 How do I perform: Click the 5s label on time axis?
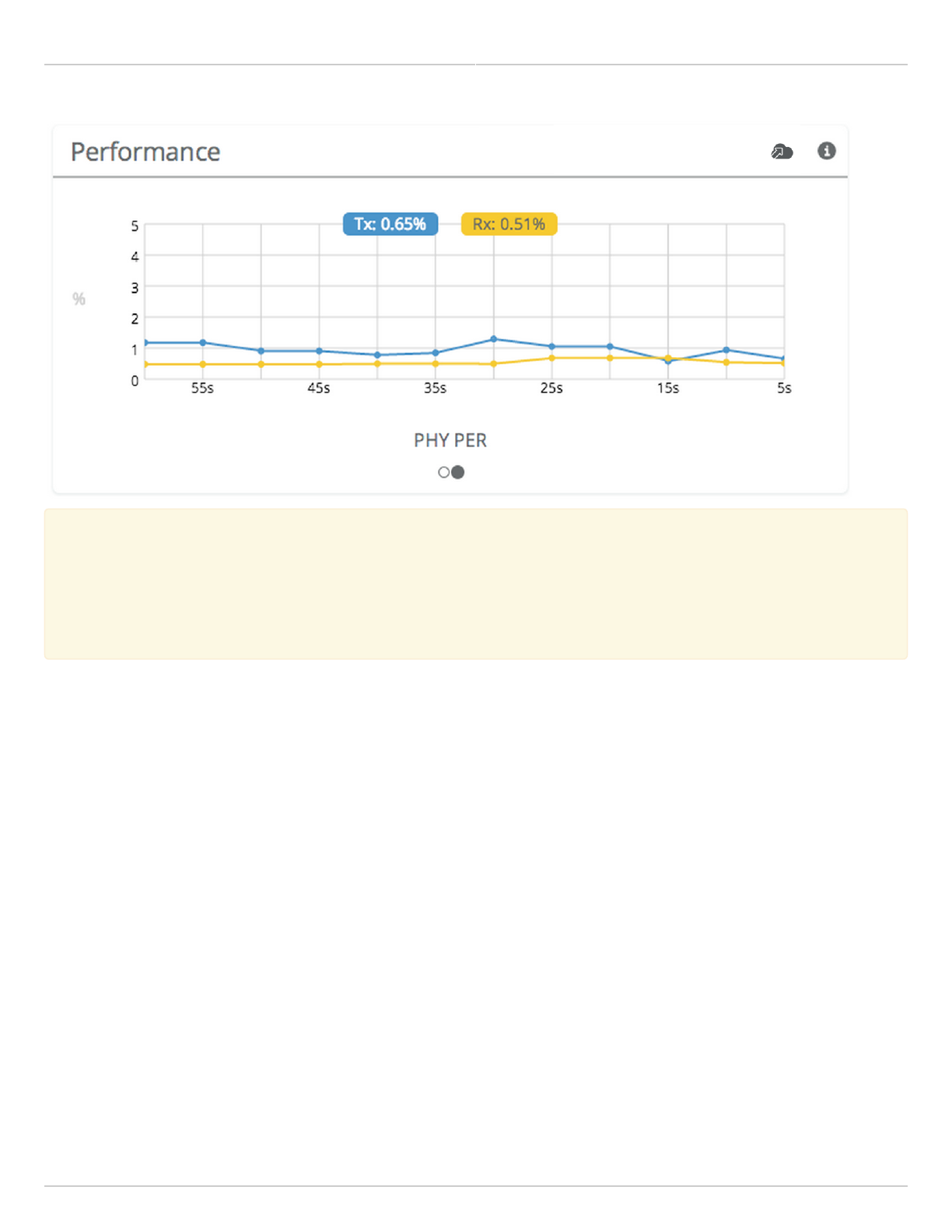(783, 388)
